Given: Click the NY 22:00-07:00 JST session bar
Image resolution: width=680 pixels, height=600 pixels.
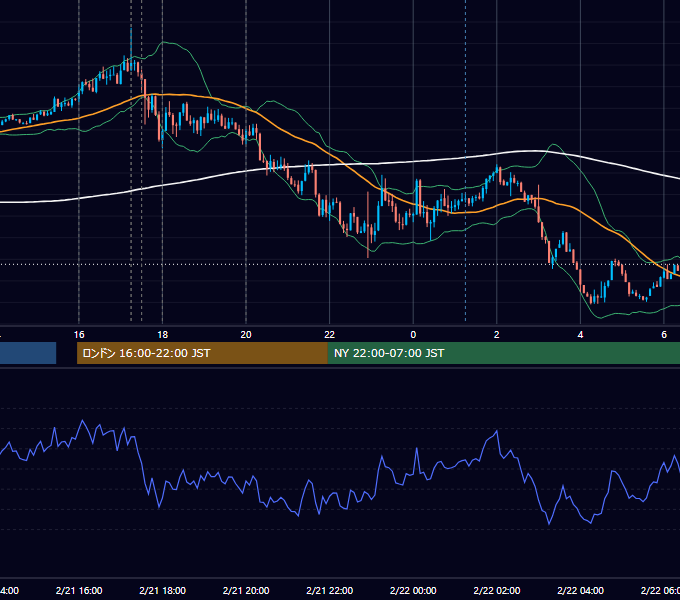Looking at the screenshot, I should 504,353.
